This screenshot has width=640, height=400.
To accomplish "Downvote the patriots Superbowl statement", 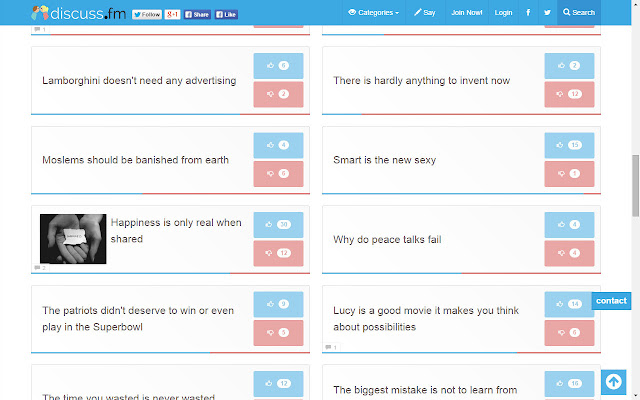I will coord(278,333).
